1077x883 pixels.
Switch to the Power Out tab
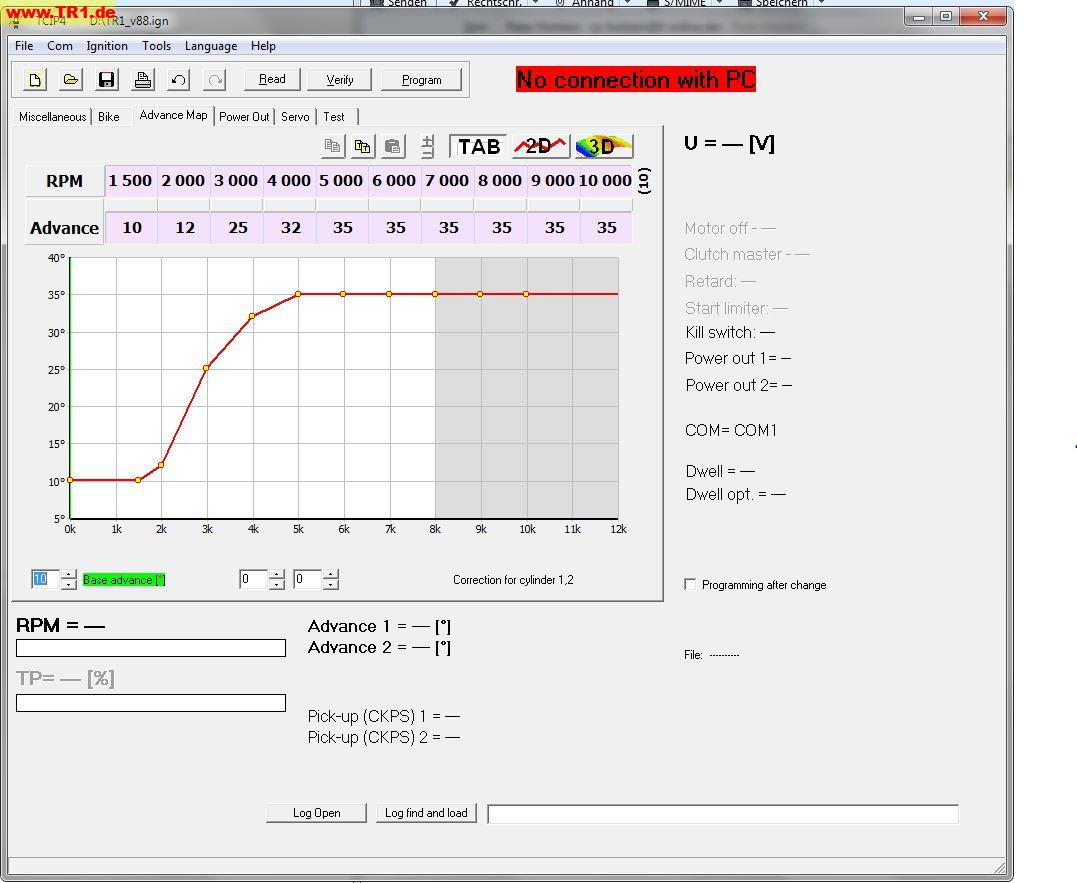[x=244, y=117]
